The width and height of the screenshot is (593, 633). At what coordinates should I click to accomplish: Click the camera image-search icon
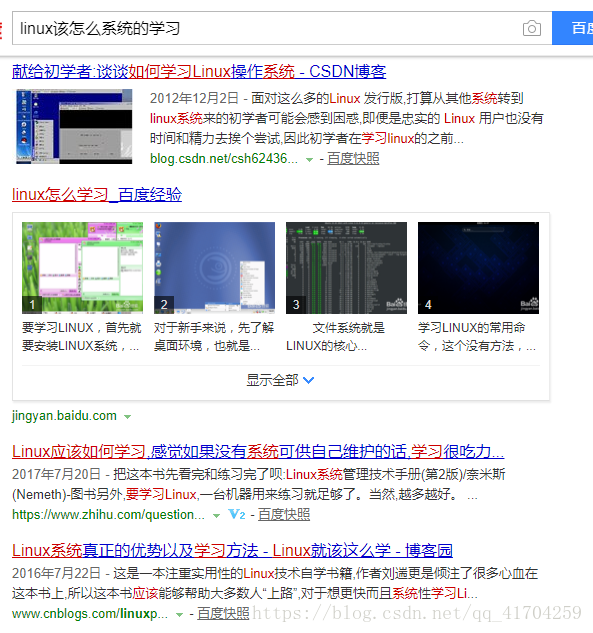[532, 28]
